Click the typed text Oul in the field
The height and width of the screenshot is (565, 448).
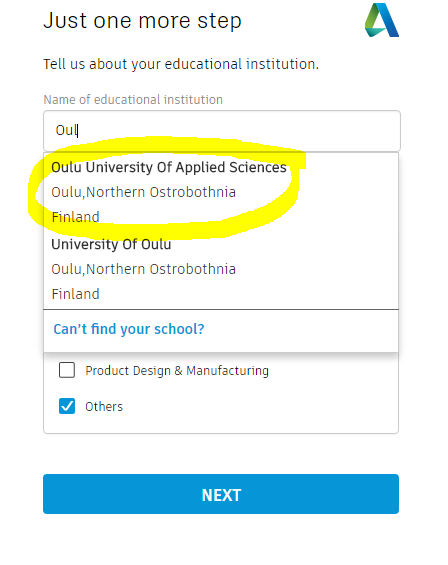[66, 130]
